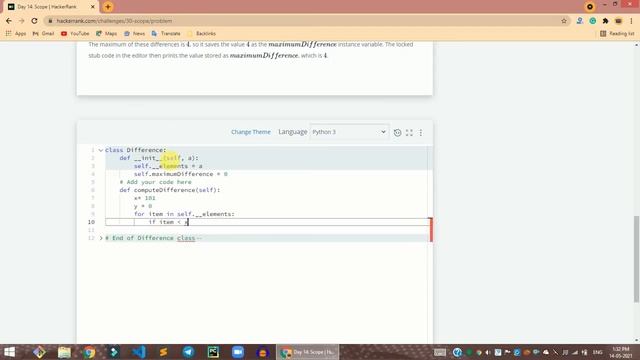The height and width of the screenshot is (360, 640).
Task: Select the Day 14: Scope HackerRank tab
Action: point(50,7)
